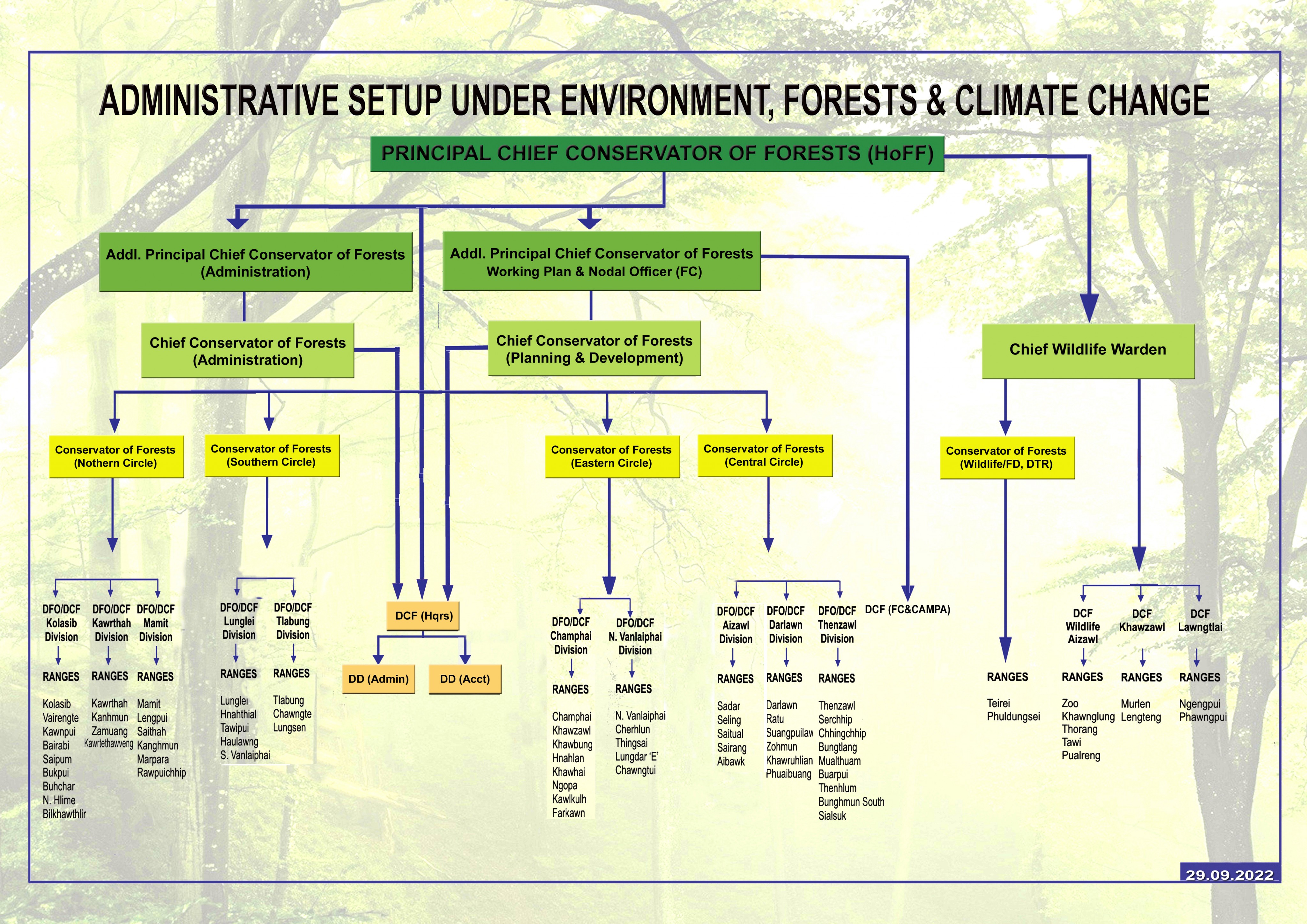Click the Vairengte range entry
Image resolution: width=1307 pixels, height=924 pixels.
point(60,718)
